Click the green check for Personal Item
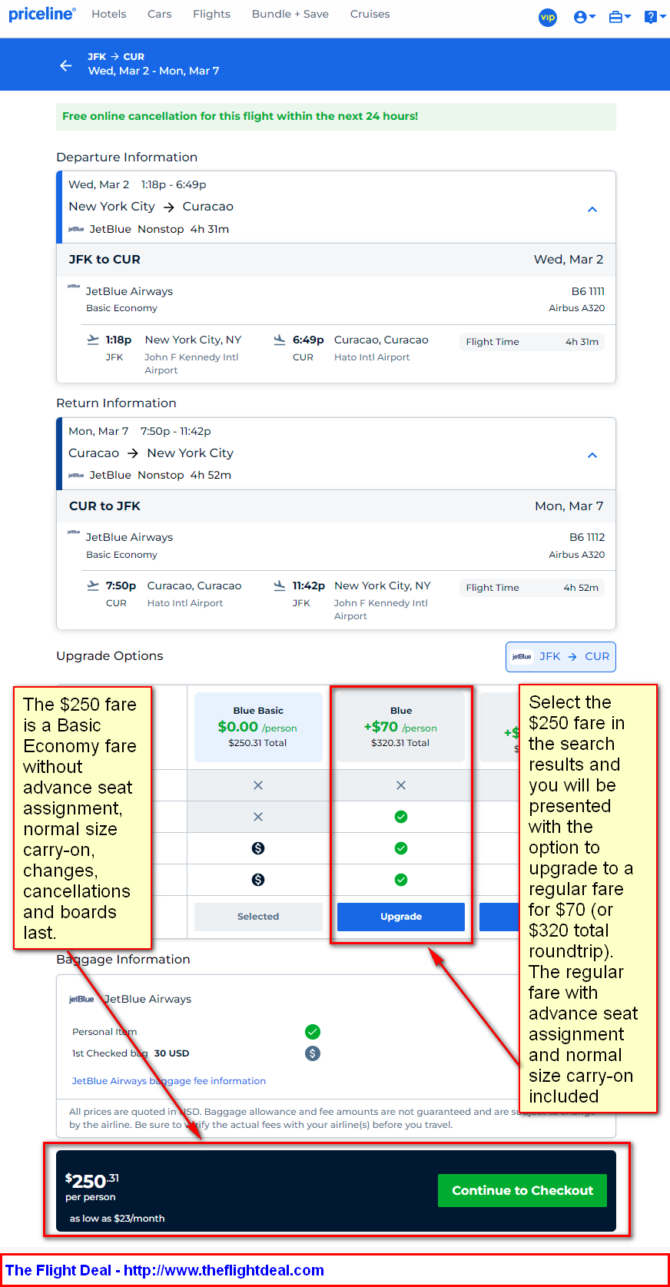Screen dimensions: 670x1287 click(x=313, y=1031)
